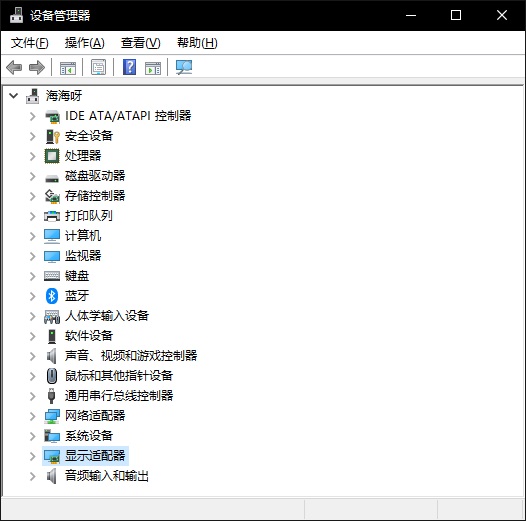Select the 声音、视频和游戏控制器 label

131,356
